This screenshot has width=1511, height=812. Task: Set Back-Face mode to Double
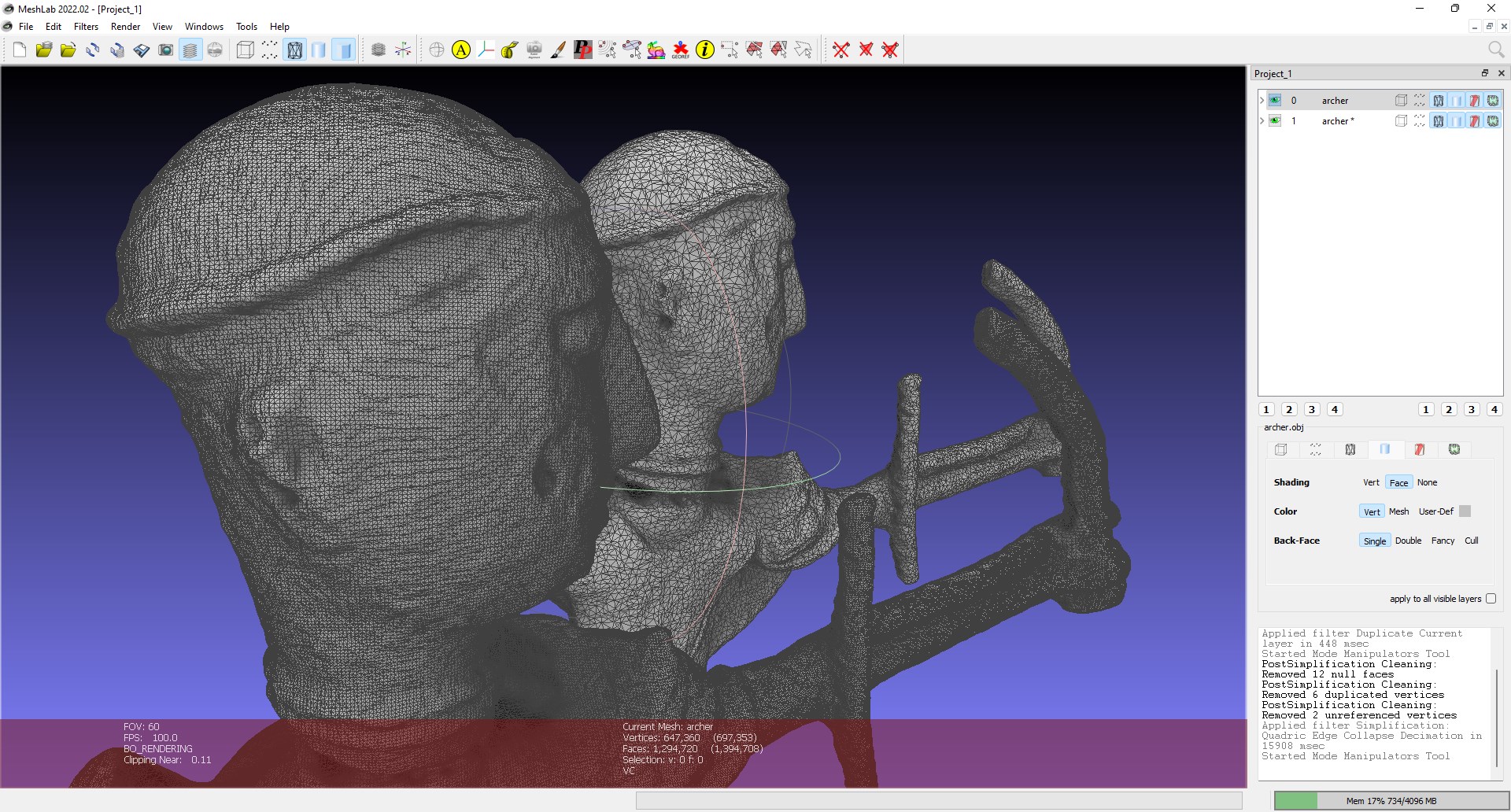[x=1408, y=541]
